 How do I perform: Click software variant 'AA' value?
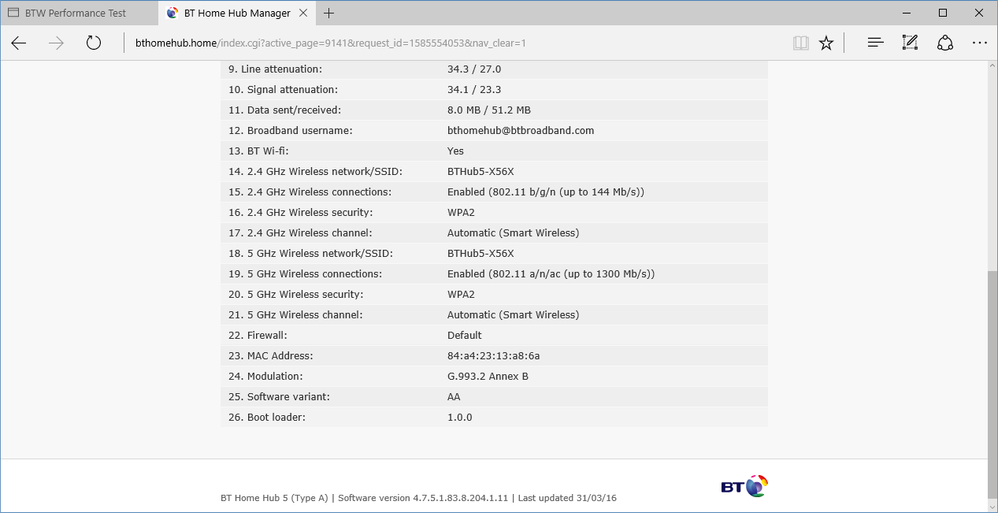click(x=454, y=397)
